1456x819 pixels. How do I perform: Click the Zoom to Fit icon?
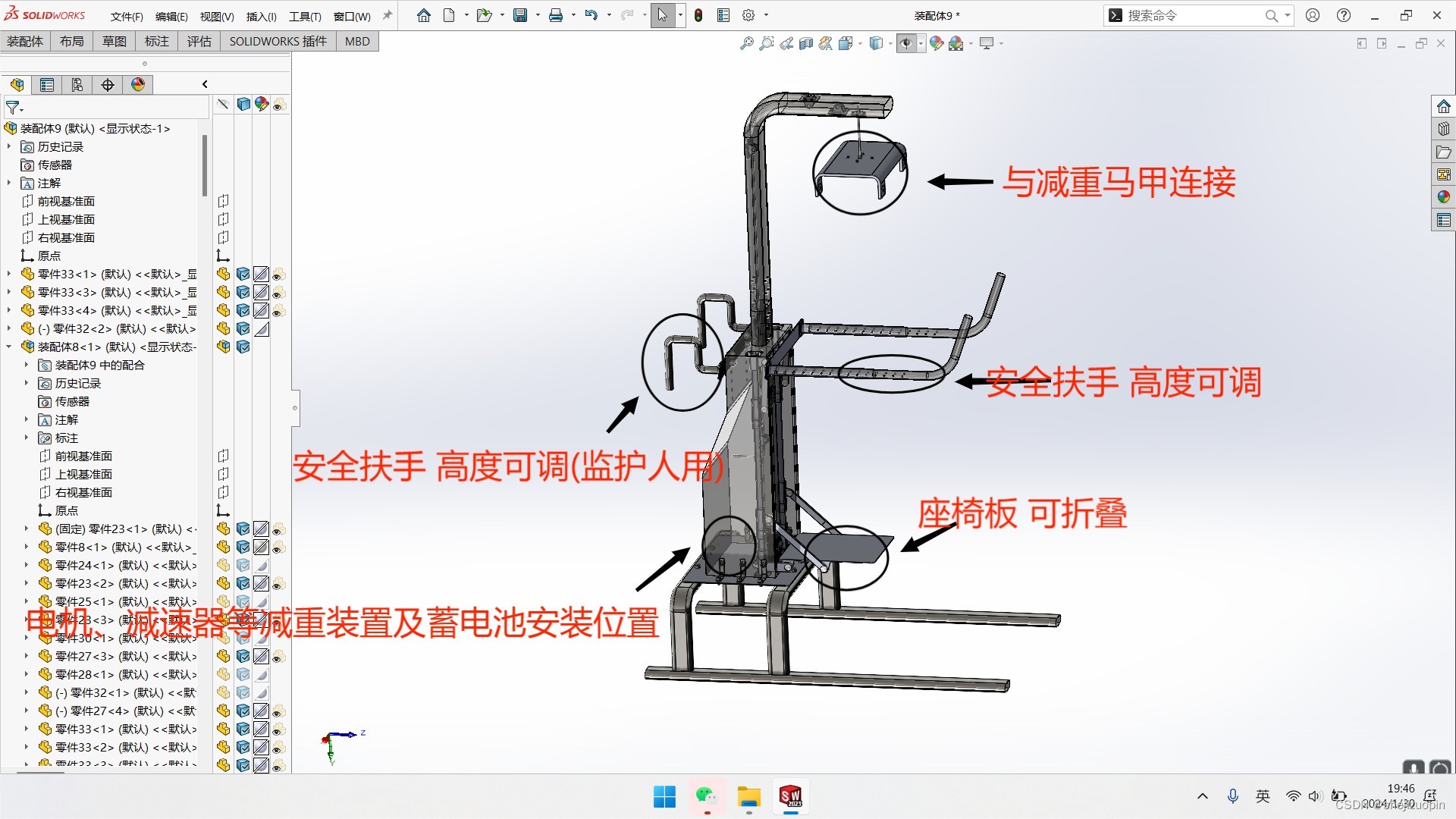(x=746, y=44)
